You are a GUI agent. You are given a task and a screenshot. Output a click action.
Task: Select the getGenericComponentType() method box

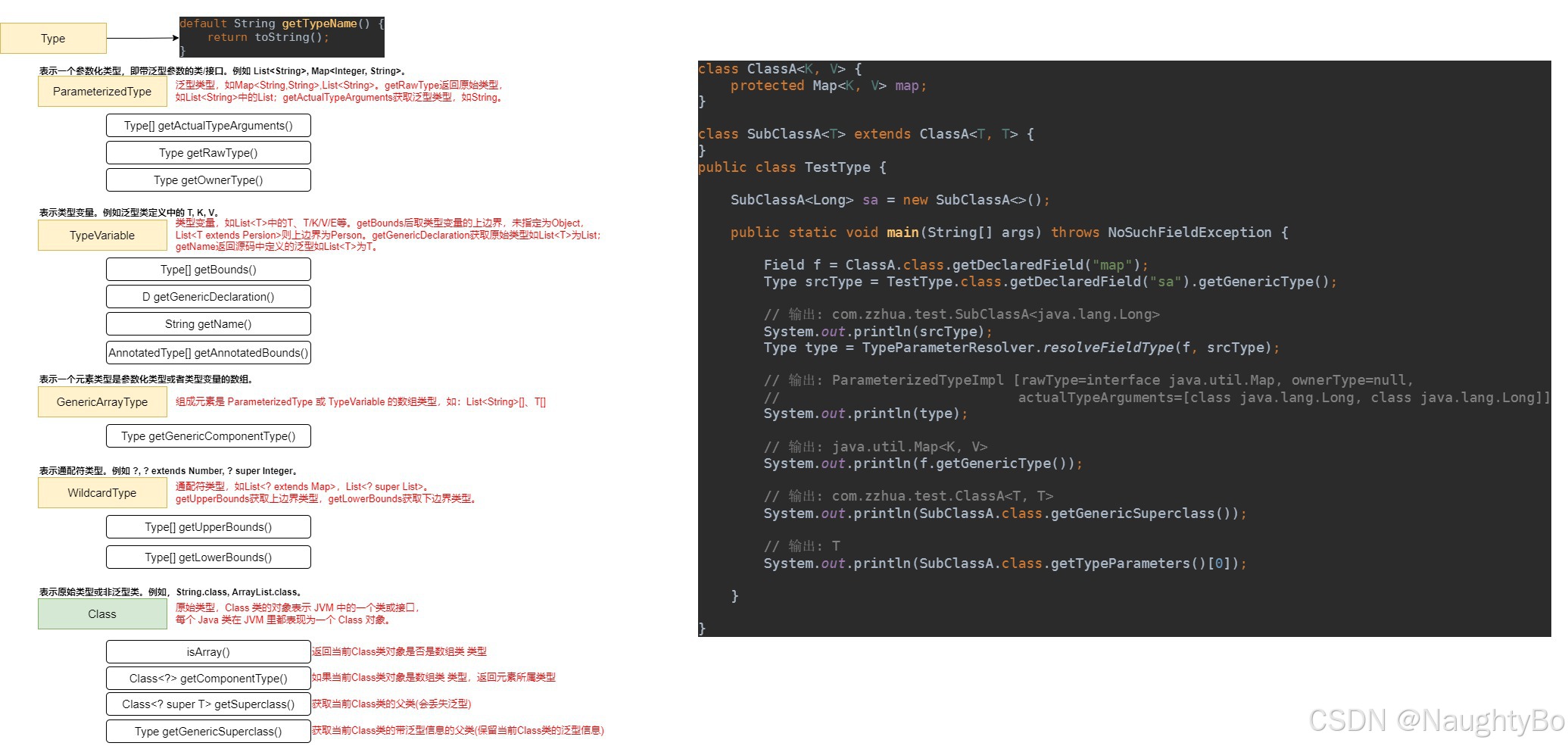coord(208,435)
